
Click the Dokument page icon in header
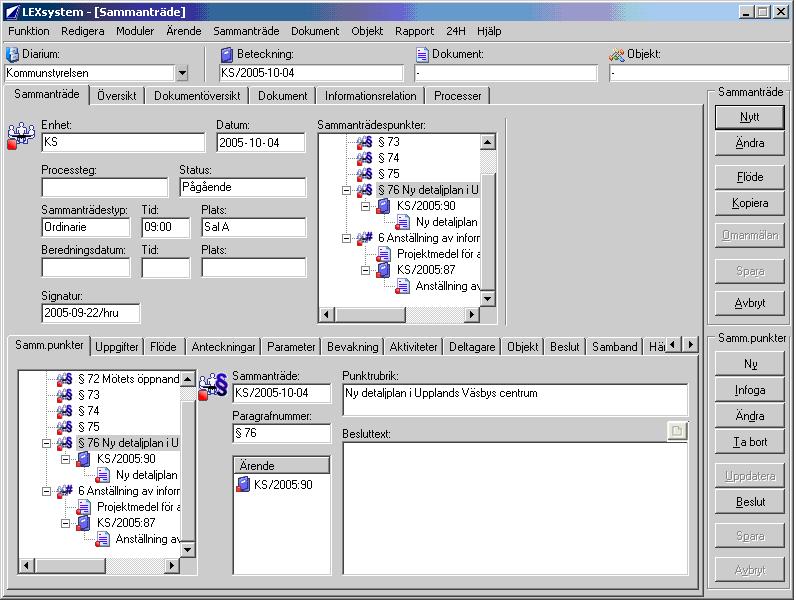pos(422,54)
